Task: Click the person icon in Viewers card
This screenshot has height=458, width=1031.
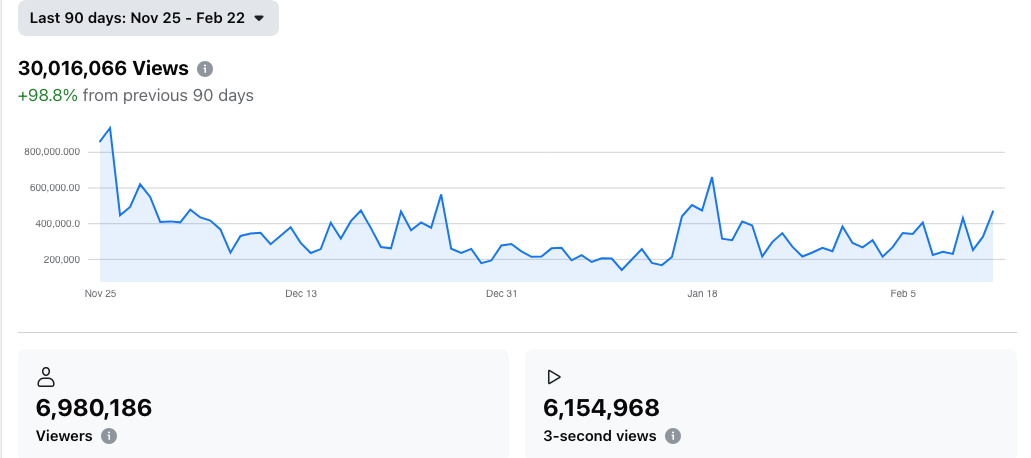Action: 45,377
